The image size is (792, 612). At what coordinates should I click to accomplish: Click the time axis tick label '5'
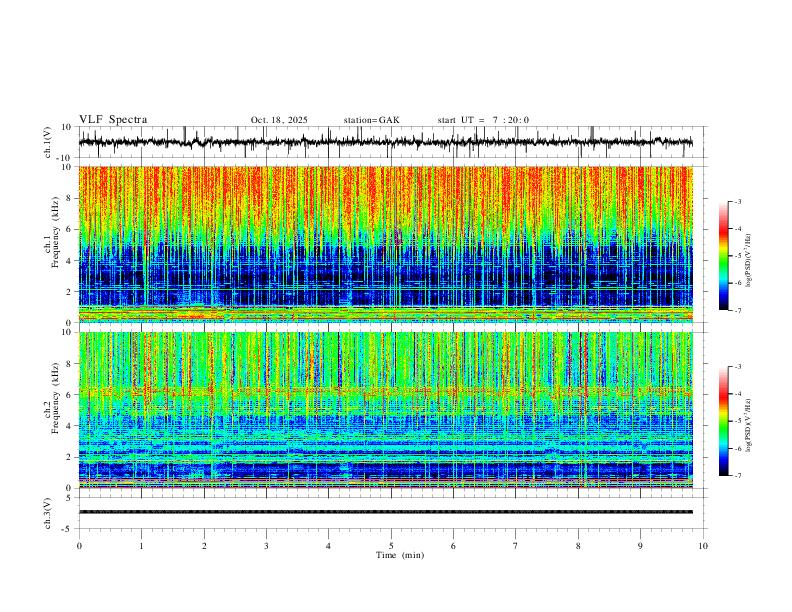pyautogui.click(x=391, y=546)
